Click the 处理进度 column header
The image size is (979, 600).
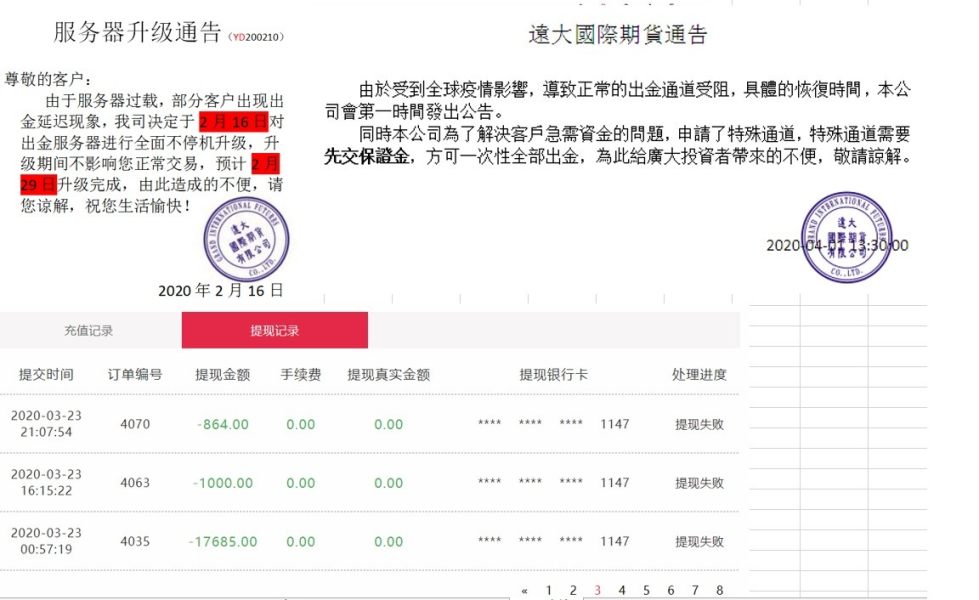tap(699, 375)
